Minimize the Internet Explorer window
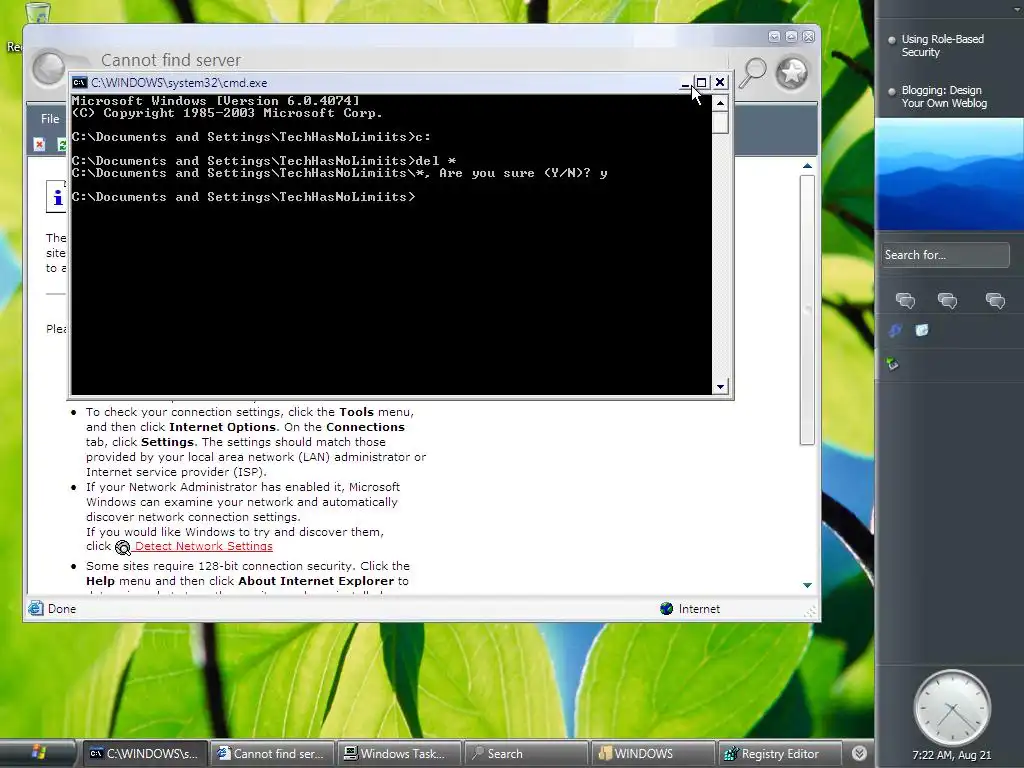The image size is (1024, 768). tap(774, 37)
